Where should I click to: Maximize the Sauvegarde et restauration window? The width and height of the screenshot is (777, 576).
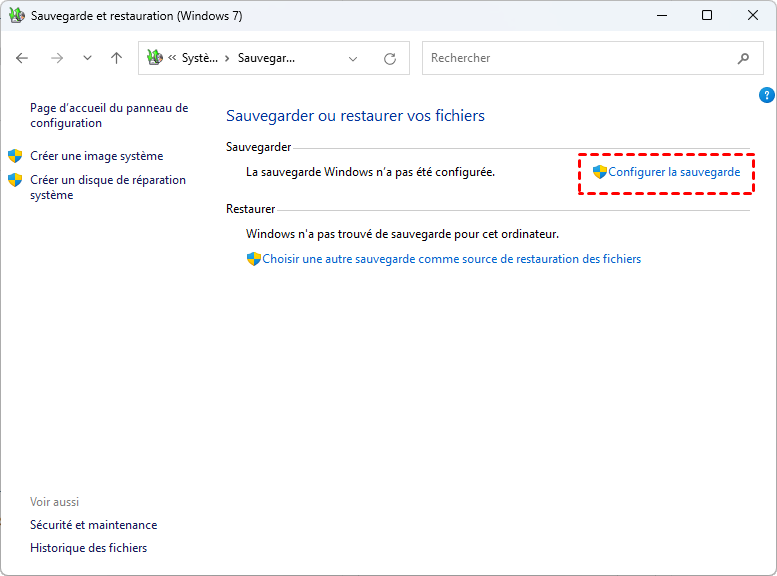707,15
